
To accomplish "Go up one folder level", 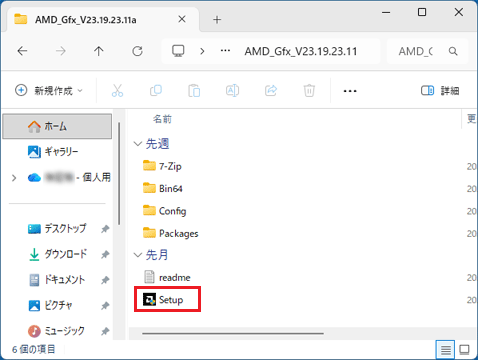I will (99, 51).
